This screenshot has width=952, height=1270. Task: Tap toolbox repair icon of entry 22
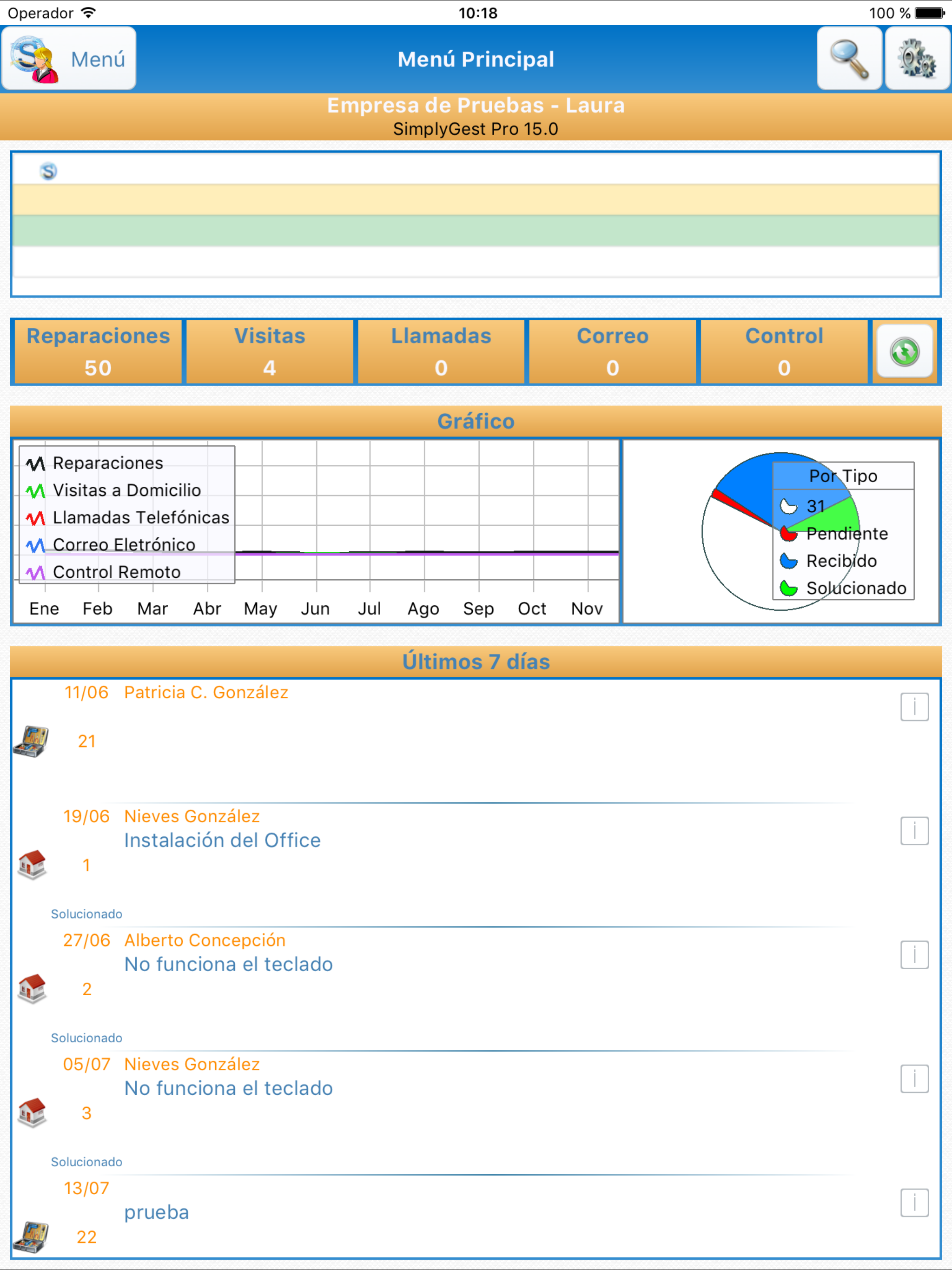click(x=31, y=1237)
